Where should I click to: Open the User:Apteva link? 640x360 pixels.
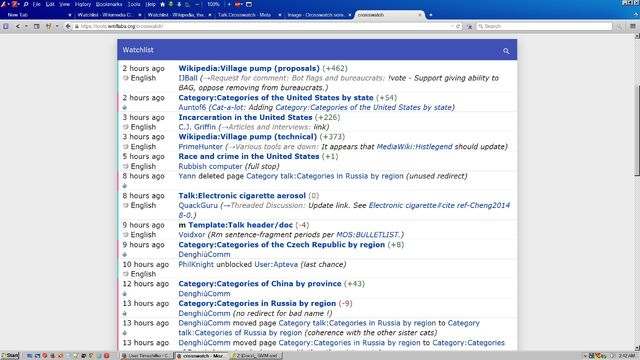(276, 264)
